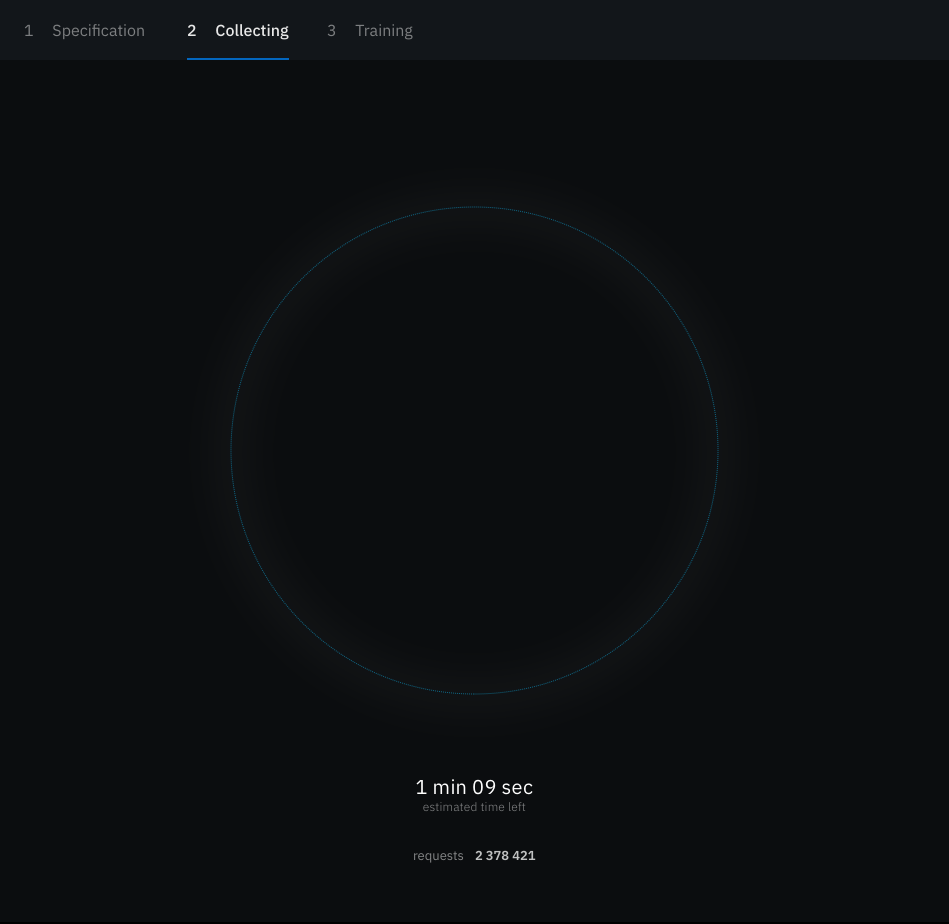This screenshot has width=949, height=924.
Task: Select the Collecting step tab
Action: 251,31
